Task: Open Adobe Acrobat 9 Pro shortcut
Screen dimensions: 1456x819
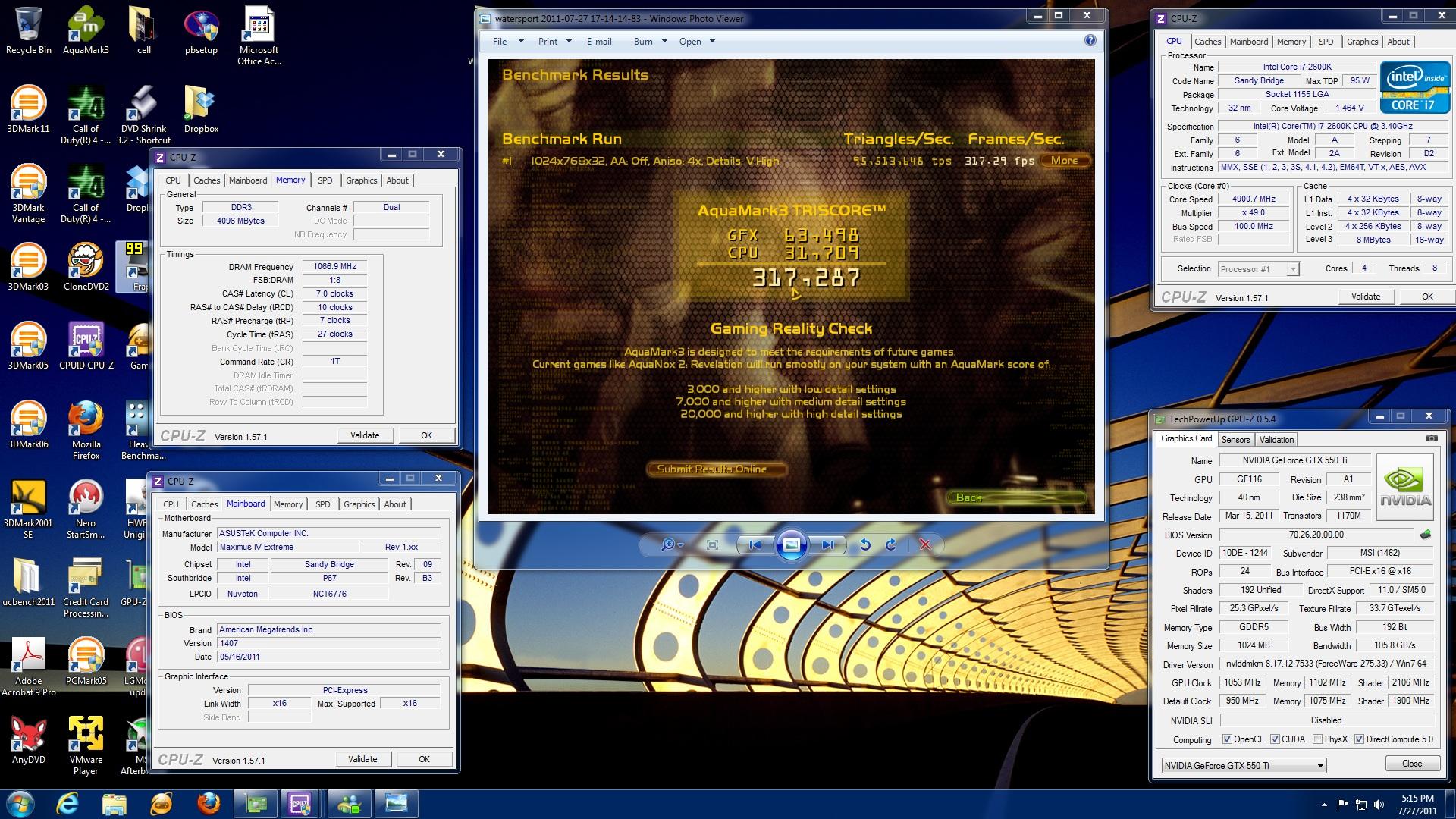Action: (x=28, y=667)
